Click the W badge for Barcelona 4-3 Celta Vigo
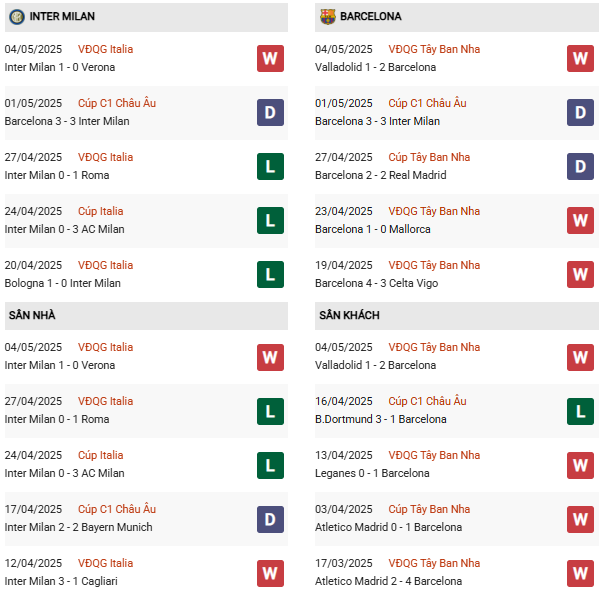The height and width of the screenshot is (593, 600). pos(580,274)
